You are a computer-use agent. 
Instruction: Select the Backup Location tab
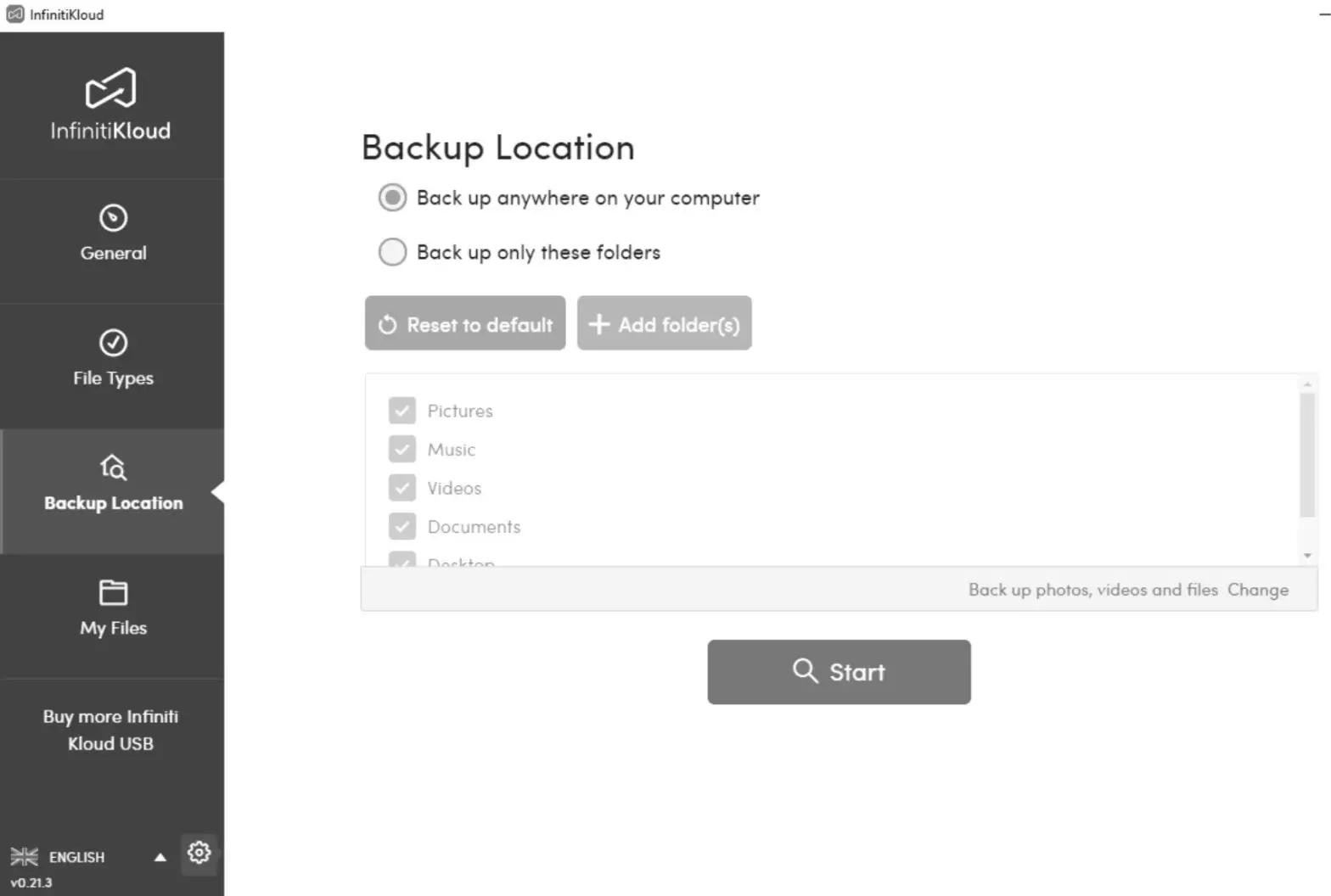(x=112, y=491)
